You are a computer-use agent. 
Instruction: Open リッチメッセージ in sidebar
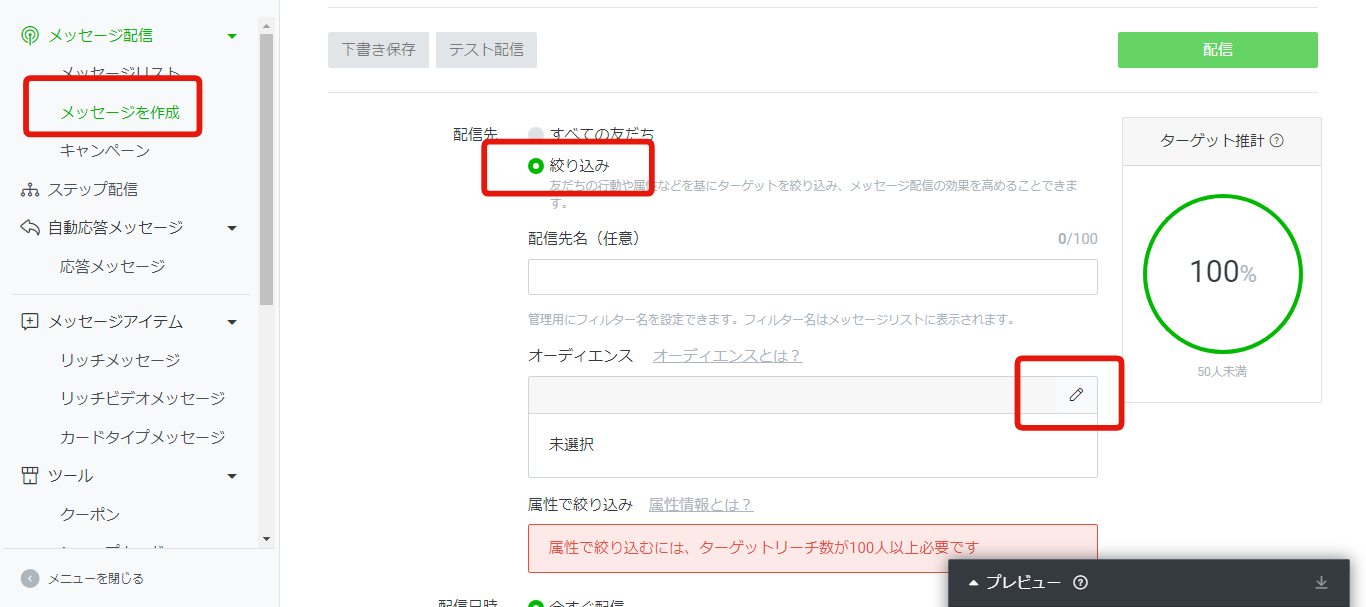pyautogui.click(x=120, y=360)
